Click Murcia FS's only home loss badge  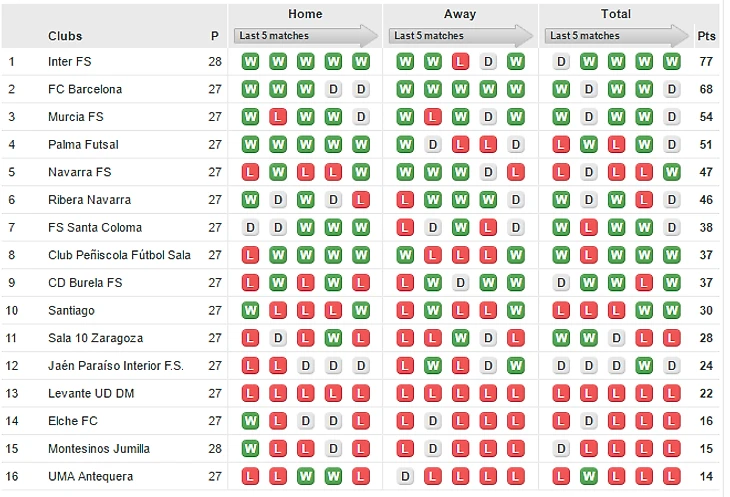278,117
